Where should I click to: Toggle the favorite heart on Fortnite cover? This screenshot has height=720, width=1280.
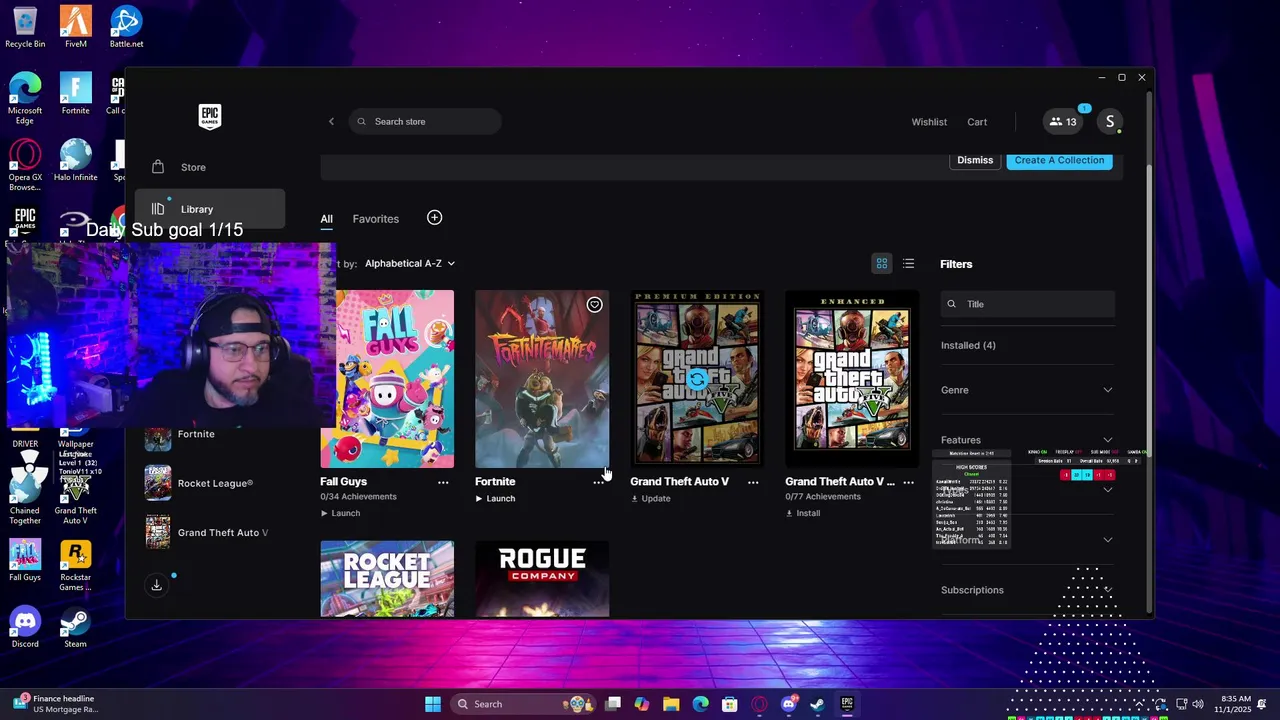click(x=594, y=305)
